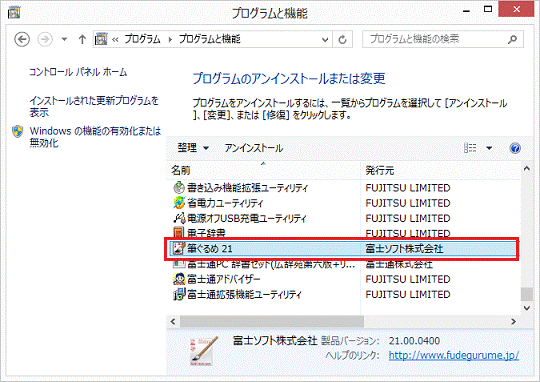This screenshot has width=540, height=382.
Task: Click the change view icon
Action: 470,148
